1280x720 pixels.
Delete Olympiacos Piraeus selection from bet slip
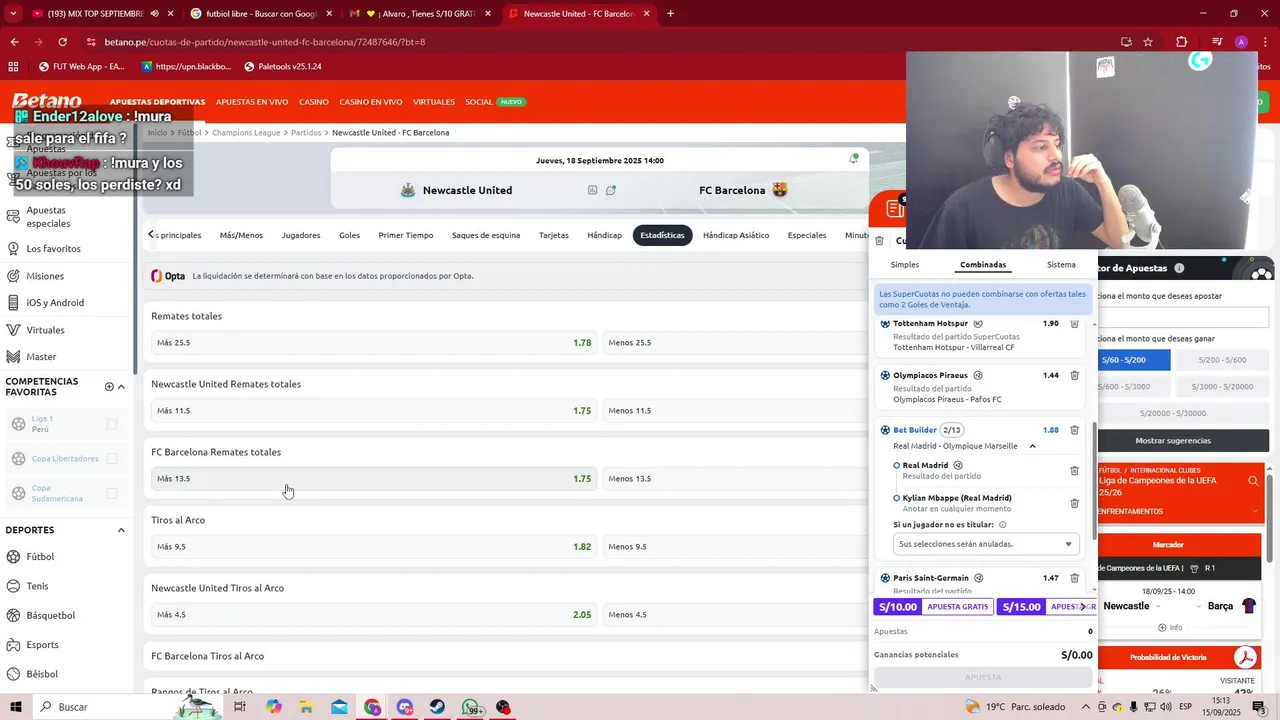tap(1074, 376)
